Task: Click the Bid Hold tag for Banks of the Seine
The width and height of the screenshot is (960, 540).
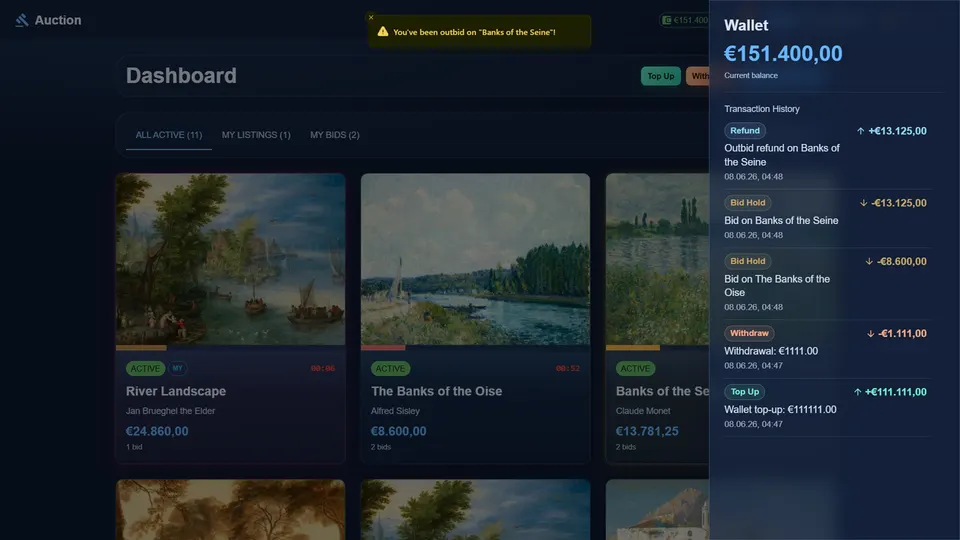Action: tap(748, 203)
